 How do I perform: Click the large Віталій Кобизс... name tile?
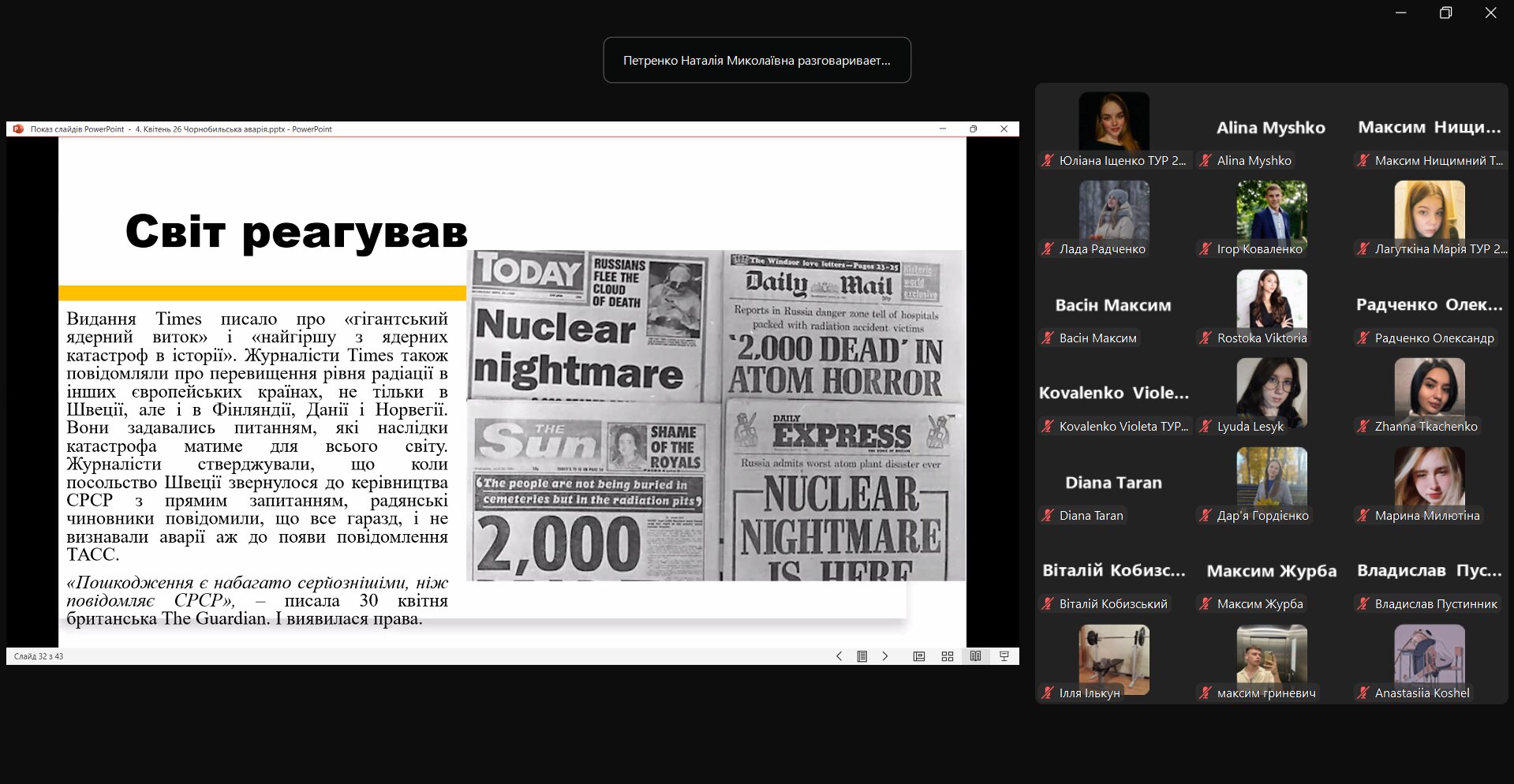pos(1113,570)
